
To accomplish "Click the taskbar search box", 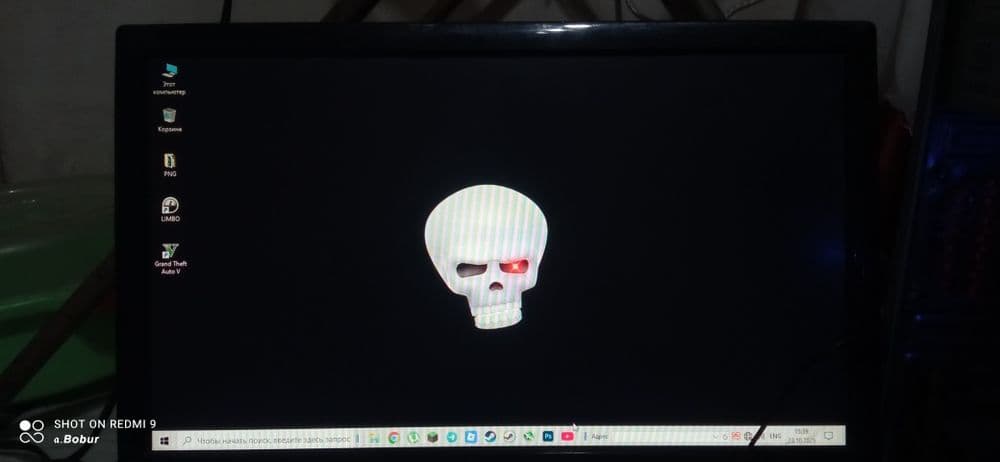I will (267, 440).
